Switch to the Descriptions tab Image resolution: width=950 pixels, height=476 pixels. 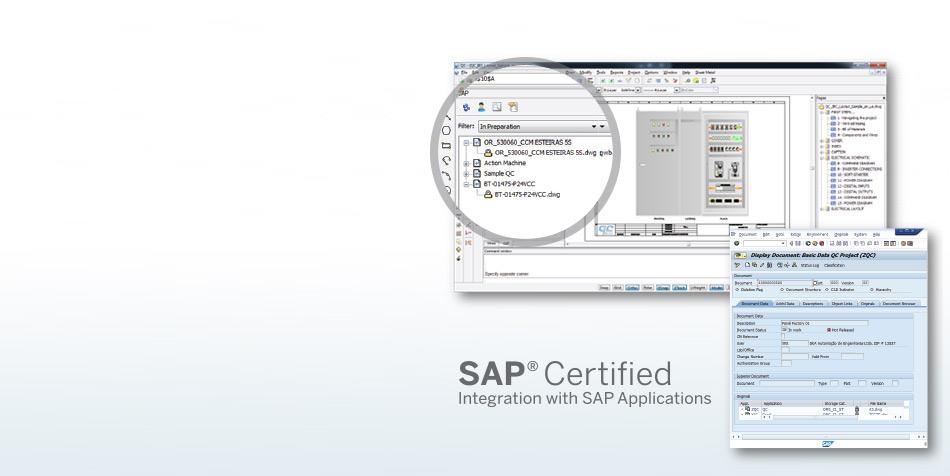tap(813, 303)
